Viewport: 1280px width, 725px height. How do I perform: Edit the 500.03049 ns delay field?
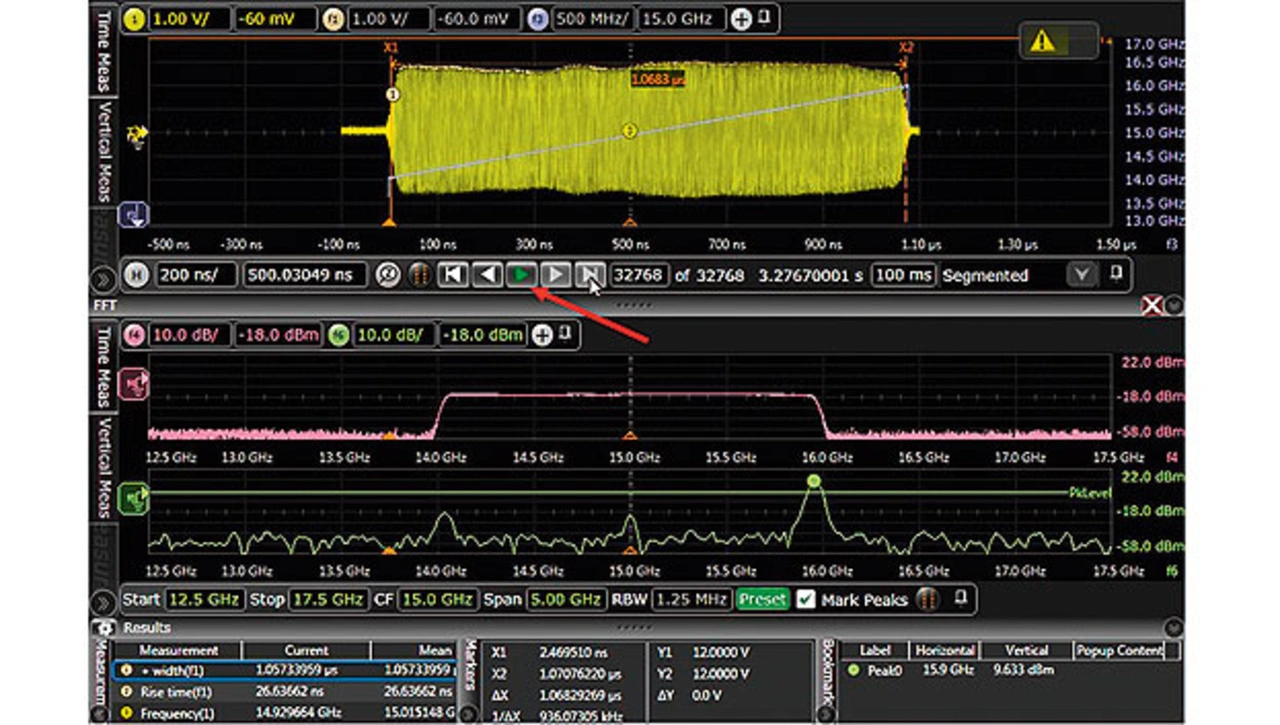click(307, 274)
